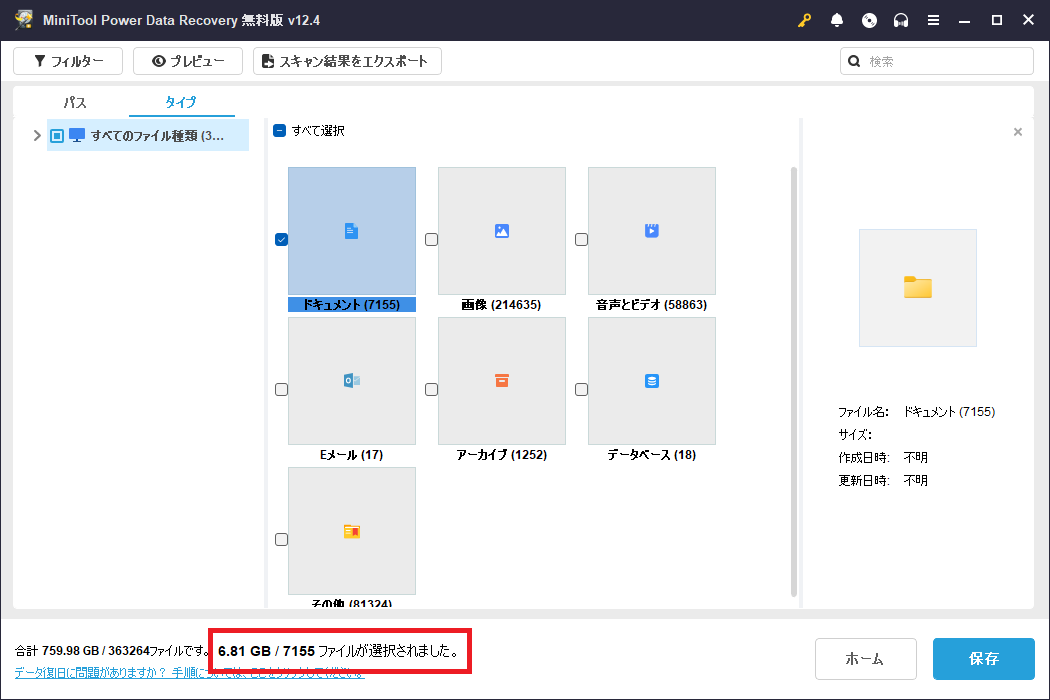The image size is (1050, 700).
Task: Click the ファイル名 value in preview panel
Action: point(949,412)
